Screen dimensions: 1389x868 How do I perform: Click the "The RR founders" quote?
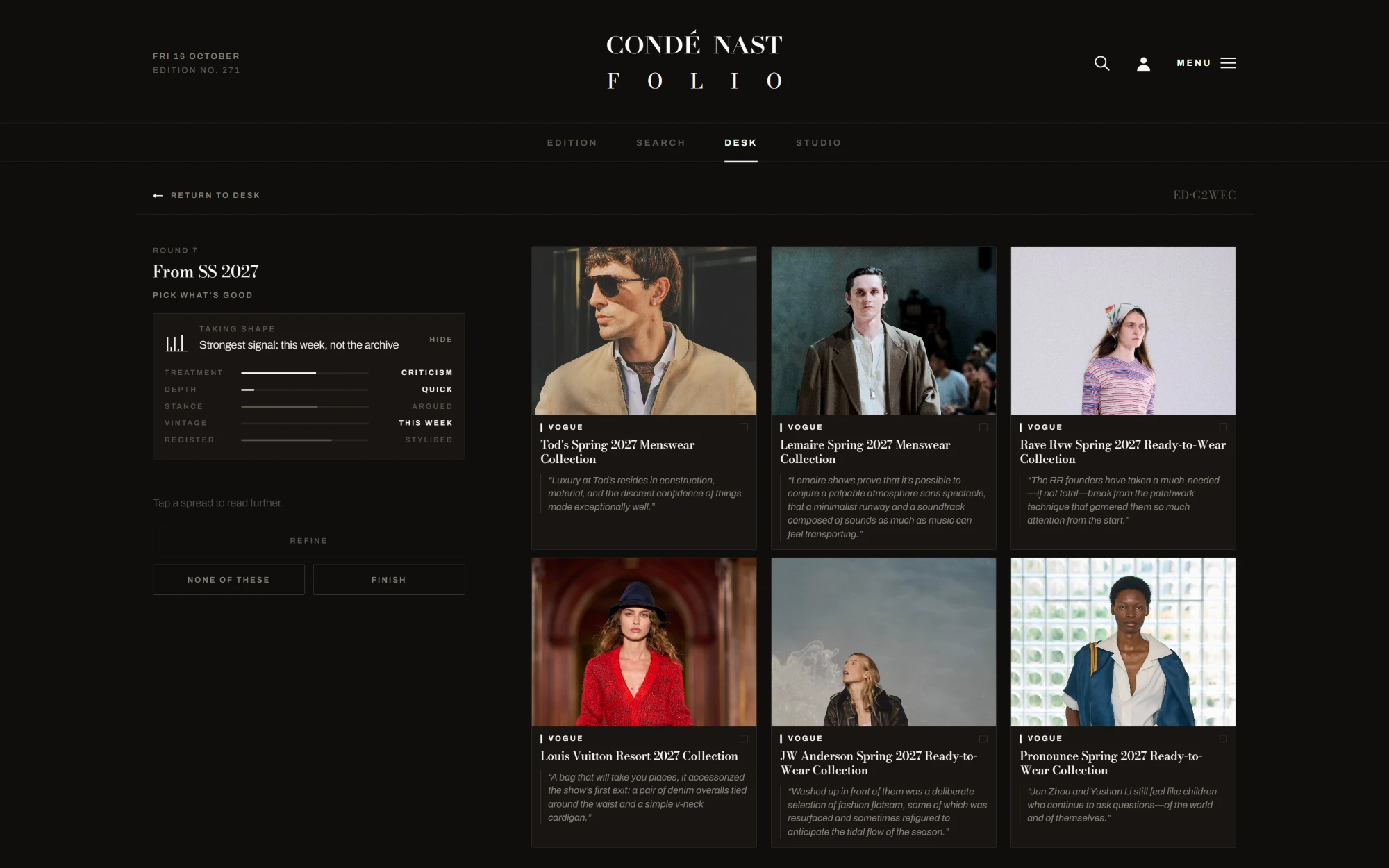(x=1123, y=501)
